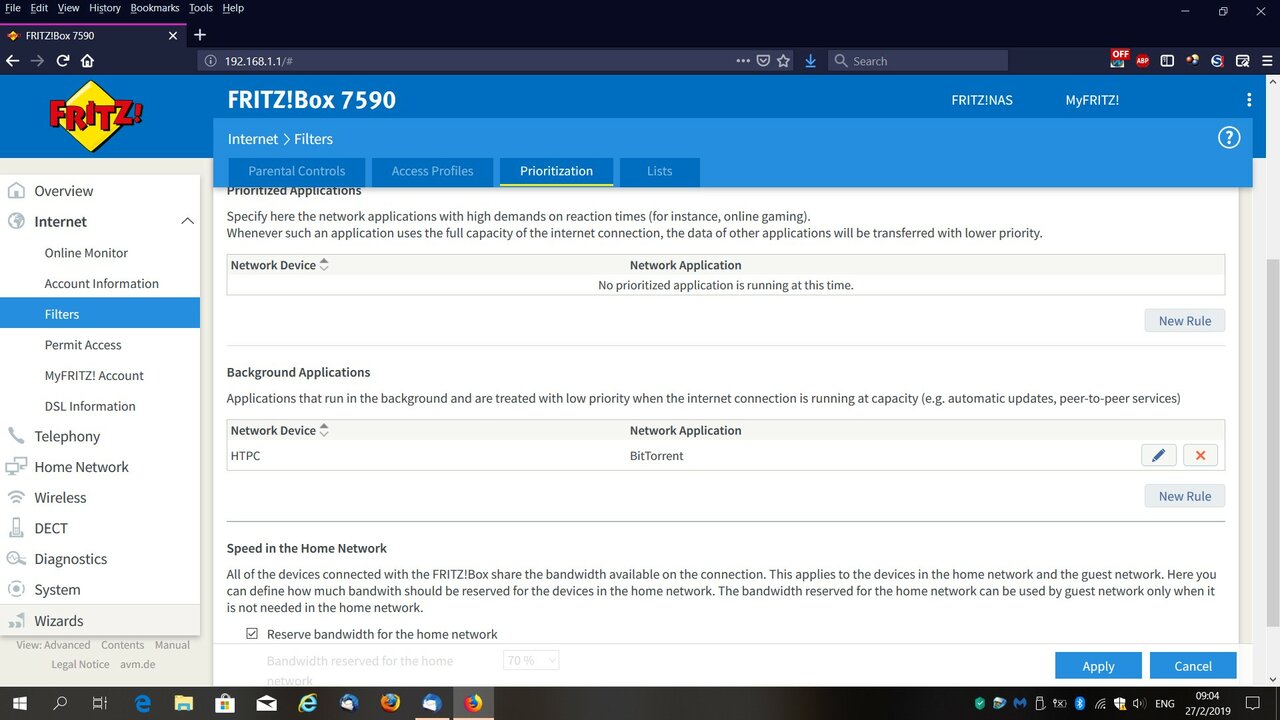This screenshot has width=1280, height=720.
Task: Click New Rule under Prioritized Applications
Action: coord(1185,321)
